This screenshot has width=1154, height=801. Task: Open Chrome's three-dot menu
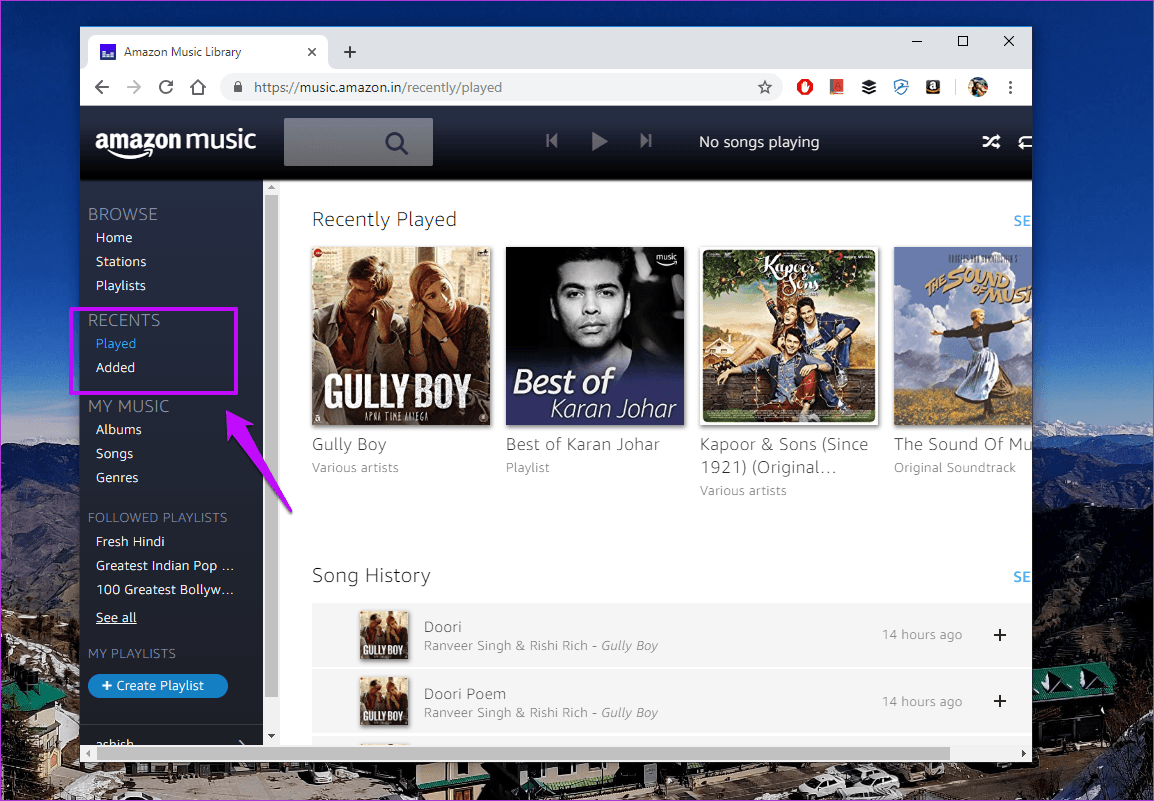[1010, 88]
